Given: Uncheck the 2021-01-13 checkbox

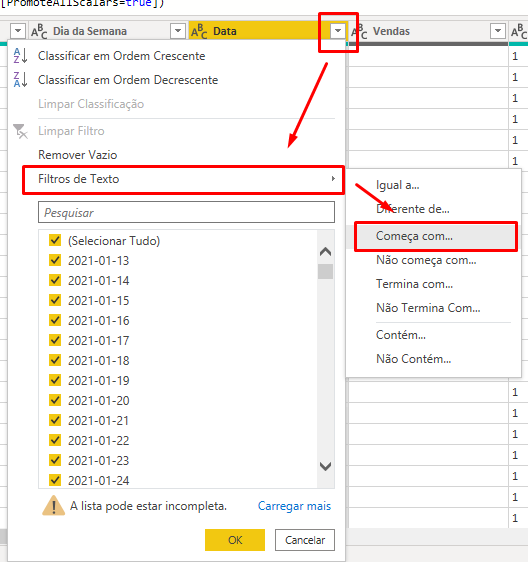Looking at the screenshot, I should point(55,260).
